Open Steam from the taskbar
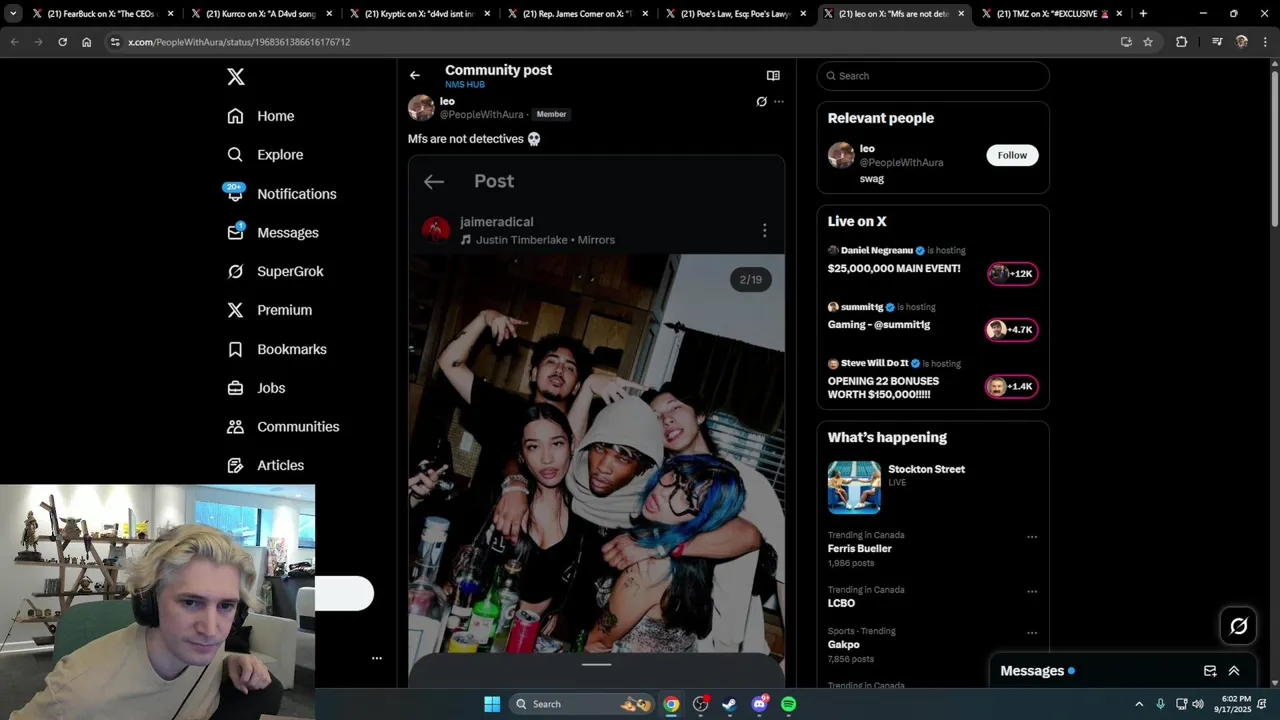Image resolution: width=1280 pixels, height=720 pixels. [730, 704]
